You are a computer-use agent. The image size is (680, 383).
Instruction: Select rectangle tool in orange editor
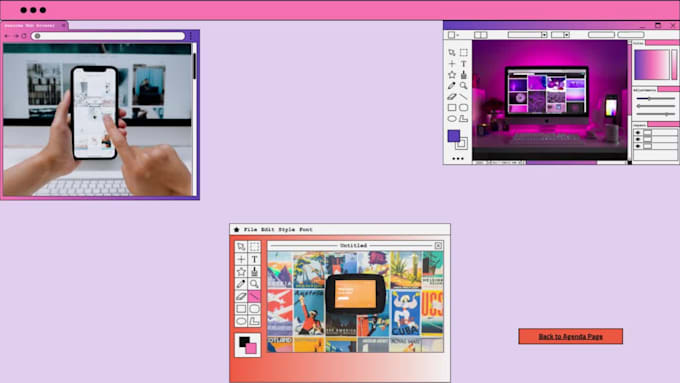point(241,309)
